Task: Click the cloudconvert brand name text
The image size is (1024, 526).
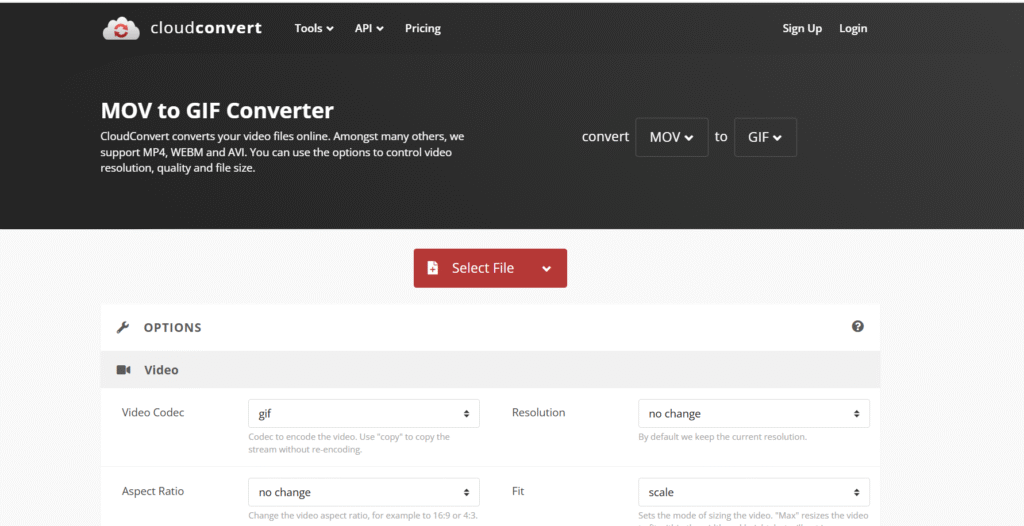Action: [206, 28]
